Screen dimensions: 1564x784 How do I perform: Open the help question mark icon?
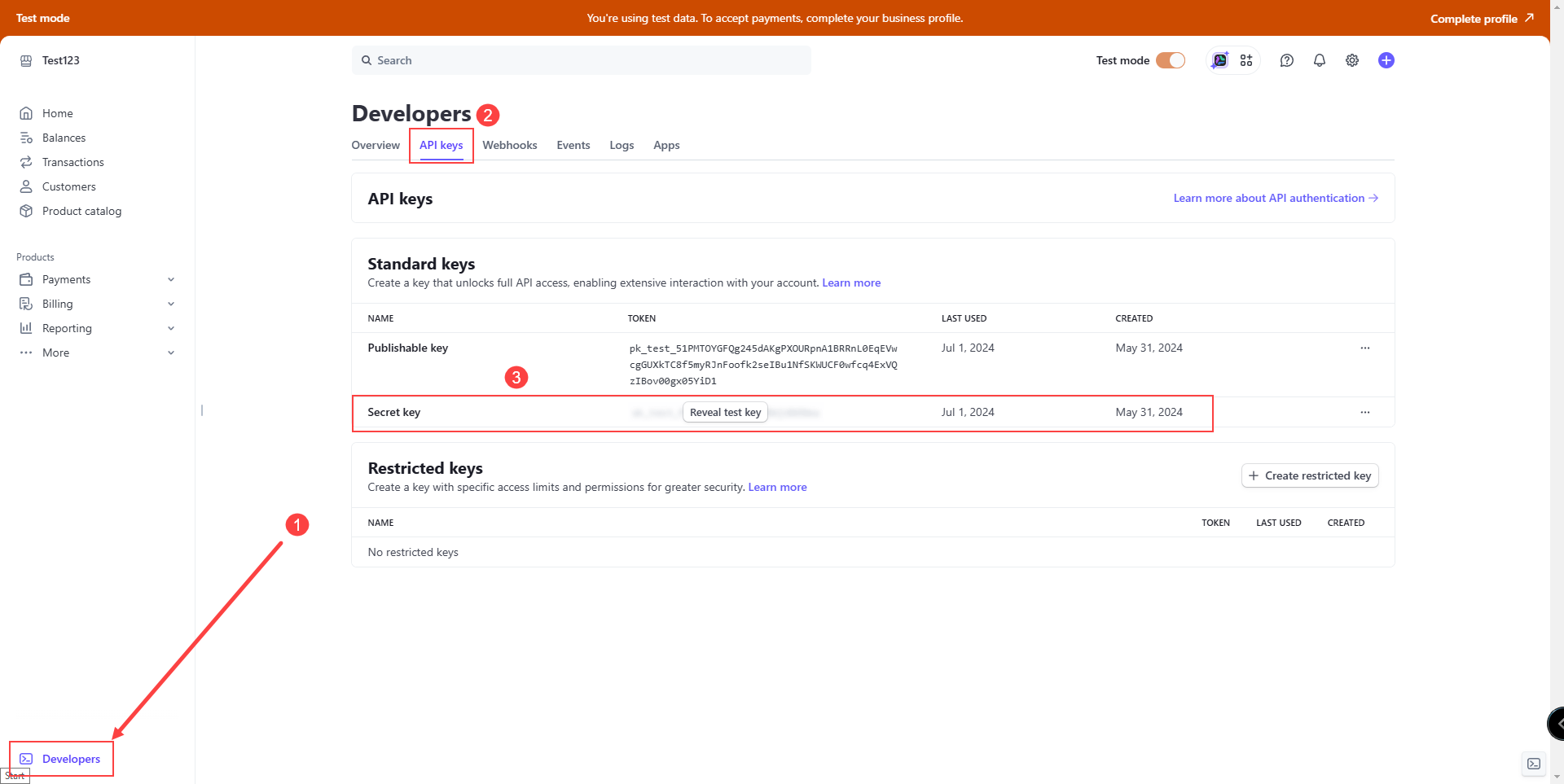[1286, 60]
